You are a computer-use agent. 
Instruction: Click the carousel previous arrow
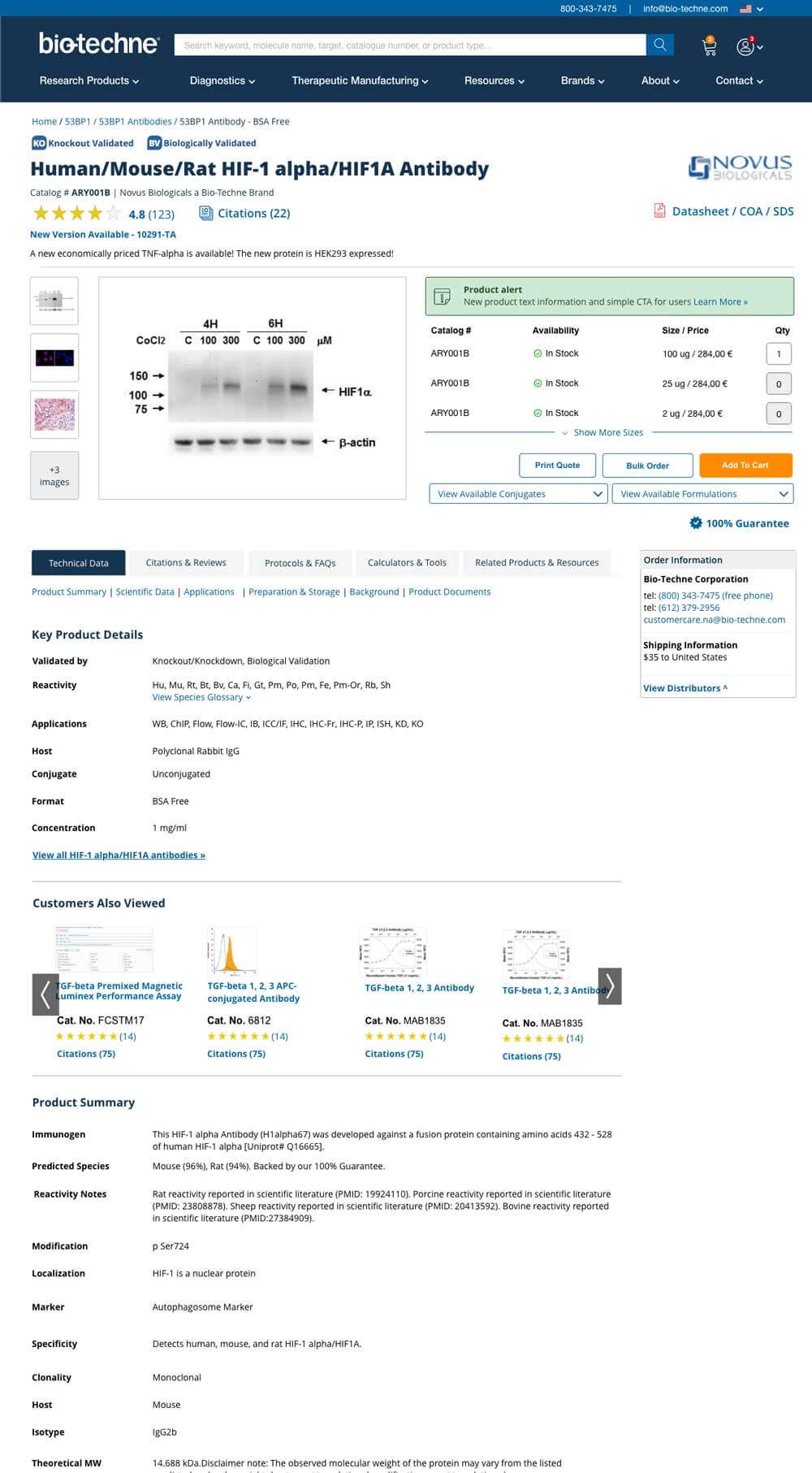(45, 994)
